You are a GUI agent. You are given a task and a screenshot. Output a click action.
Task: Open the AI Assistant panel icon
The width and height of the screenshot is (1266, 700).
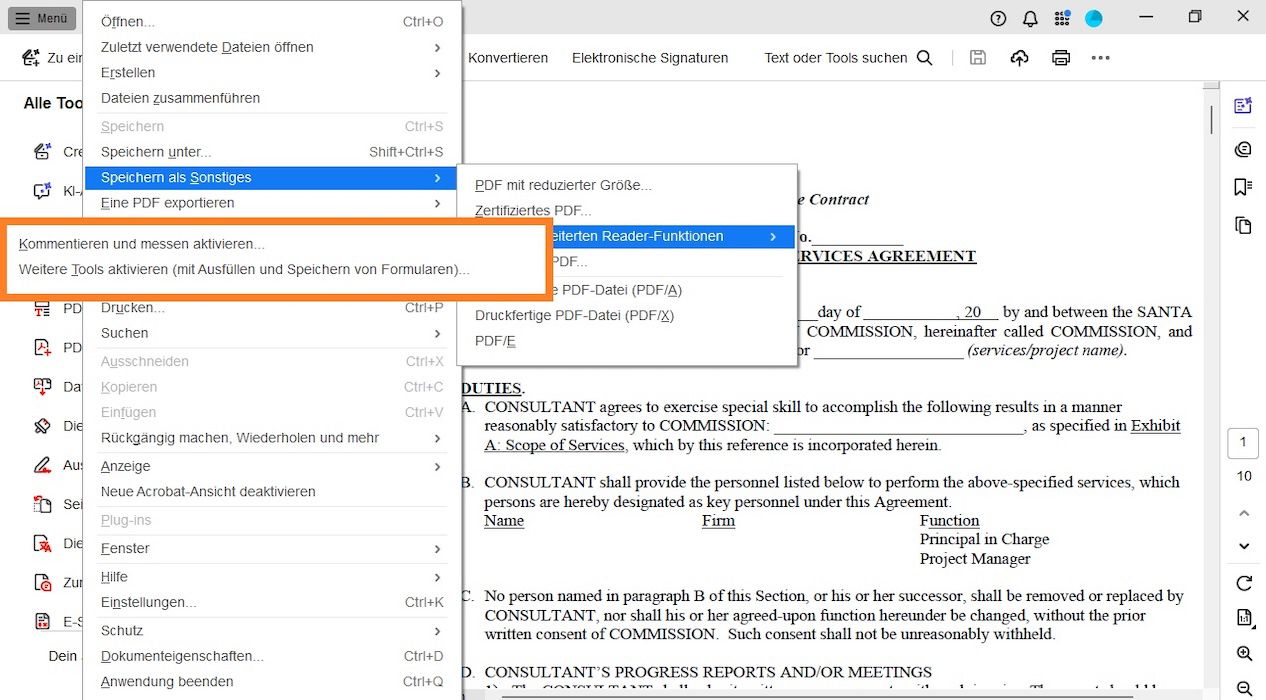coord(1242,105)
